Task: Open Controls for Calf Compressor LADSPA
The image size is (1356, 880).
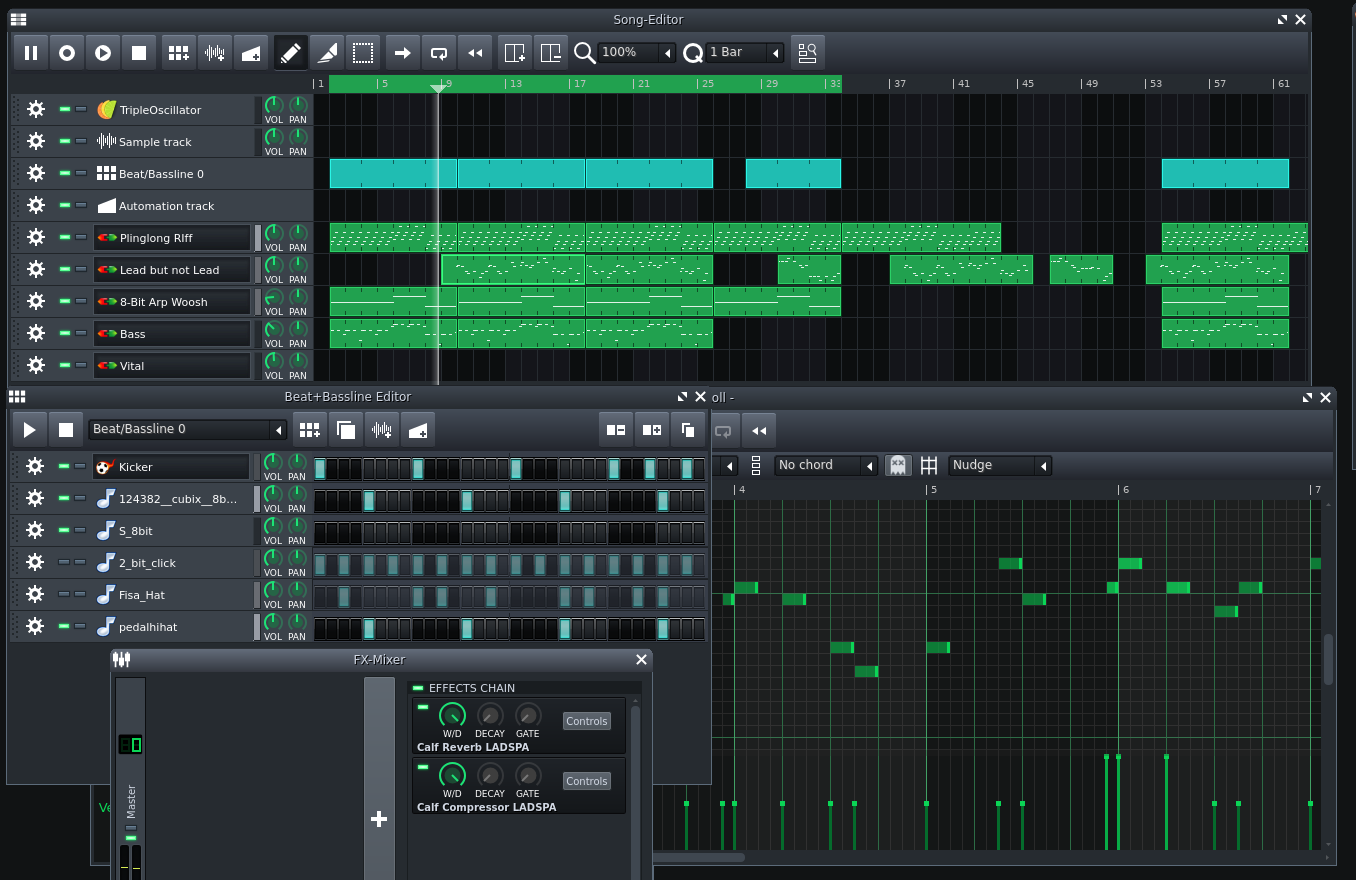Action: 586,781
